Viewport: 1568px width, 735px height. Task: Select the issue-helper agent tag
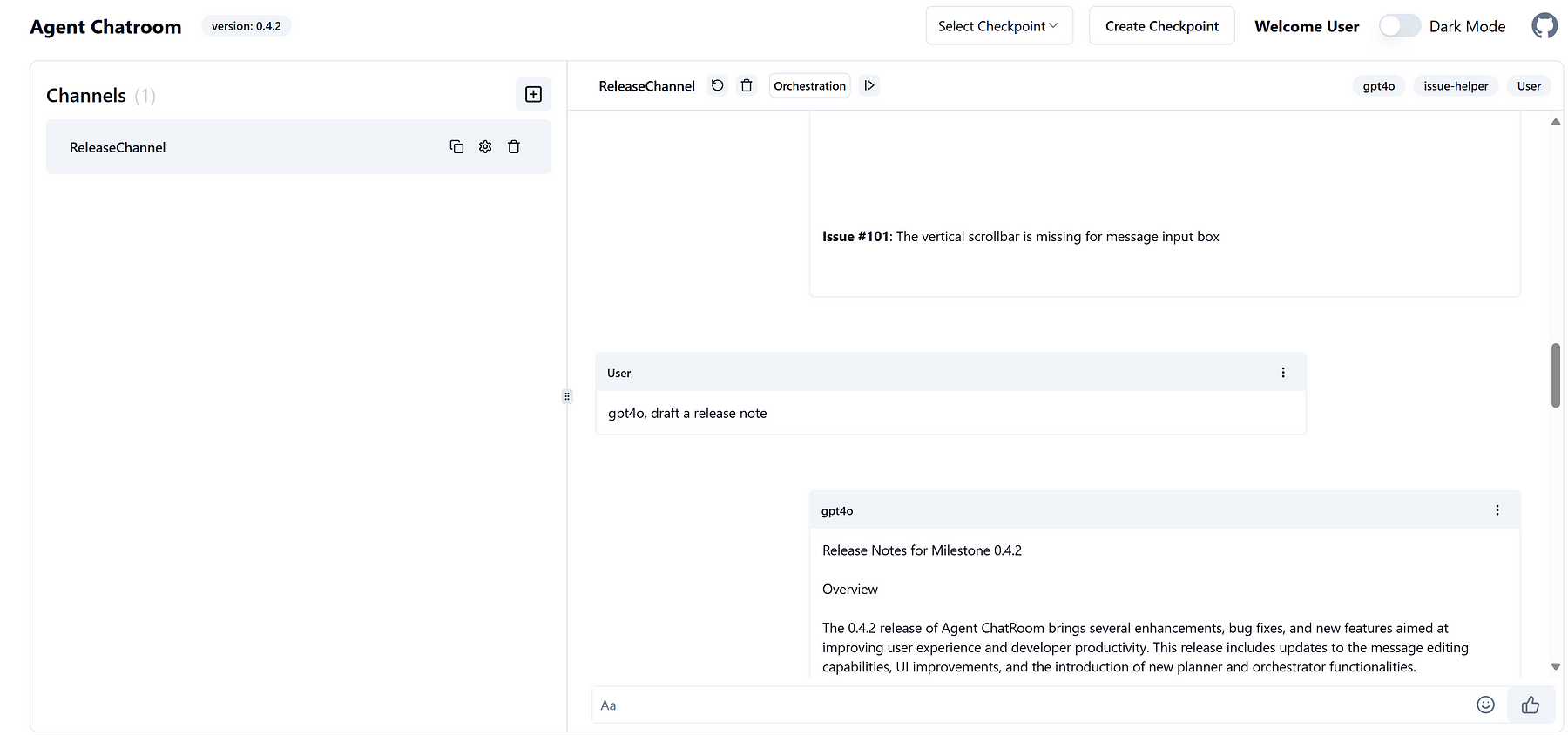click(x=1455, y=86)
